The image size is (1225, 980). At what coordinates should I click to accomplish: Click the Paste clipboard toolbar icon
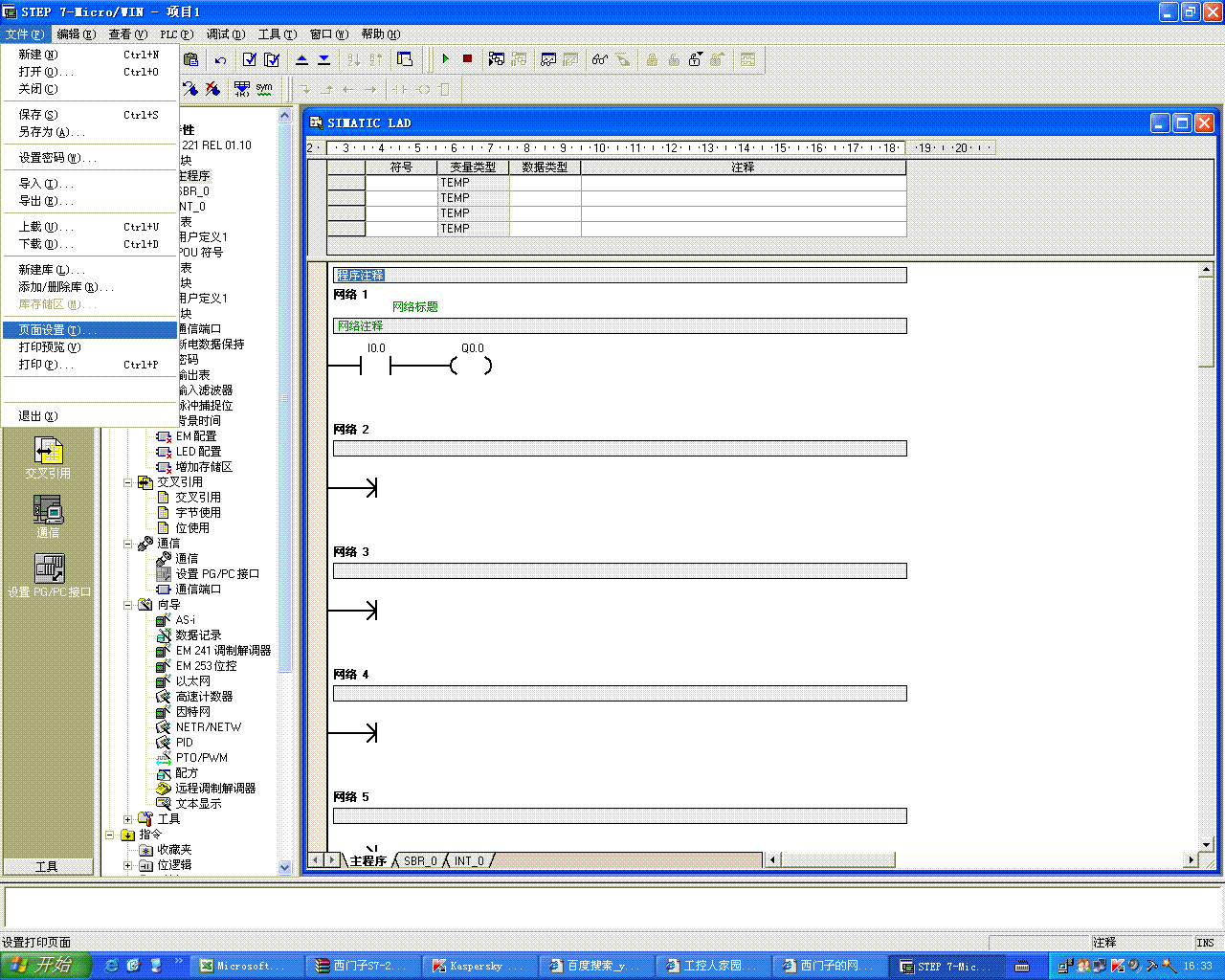click(190, 59)
